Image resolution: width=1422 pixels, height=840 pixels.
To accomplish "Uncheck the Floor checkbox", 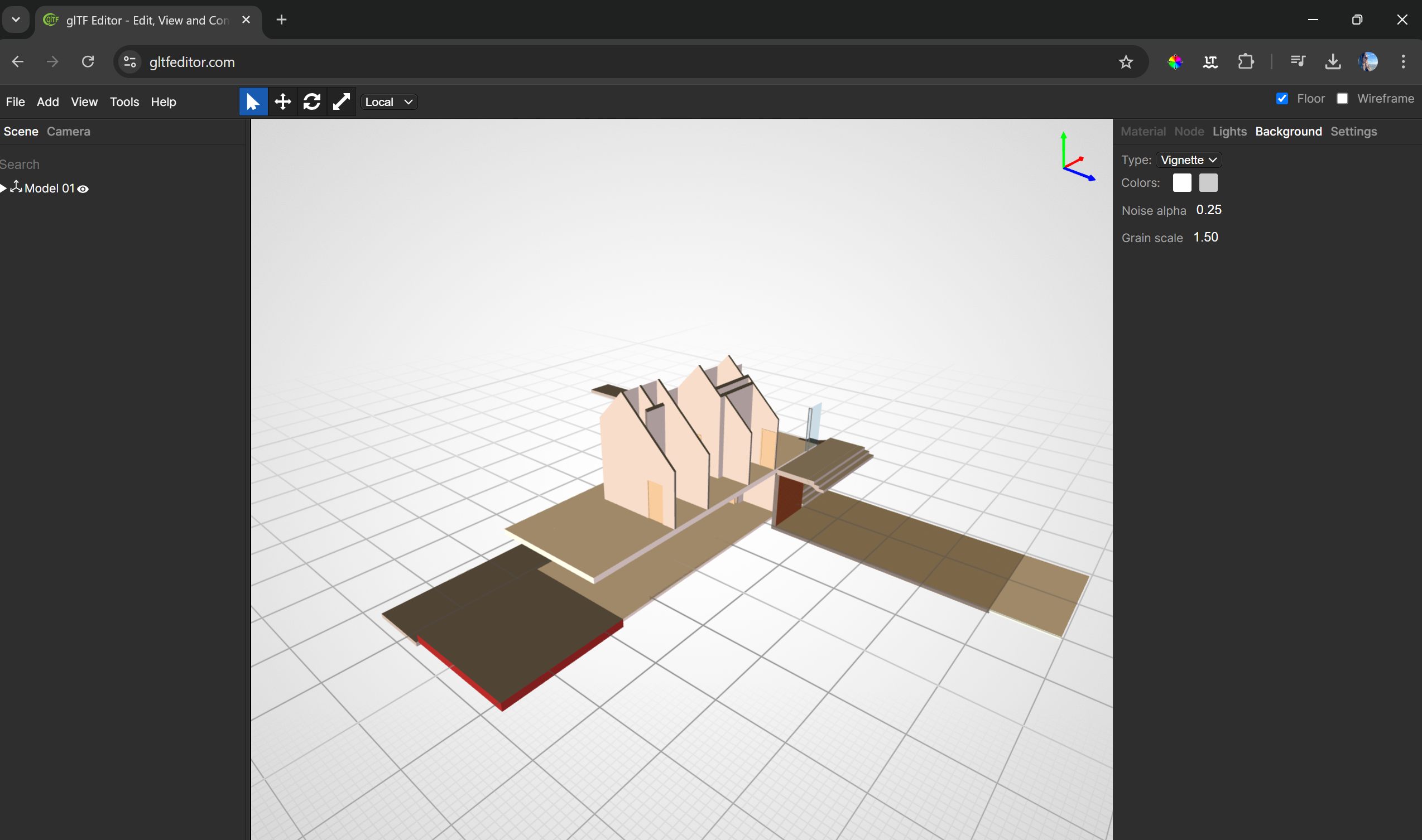I will click(1282, 99).
